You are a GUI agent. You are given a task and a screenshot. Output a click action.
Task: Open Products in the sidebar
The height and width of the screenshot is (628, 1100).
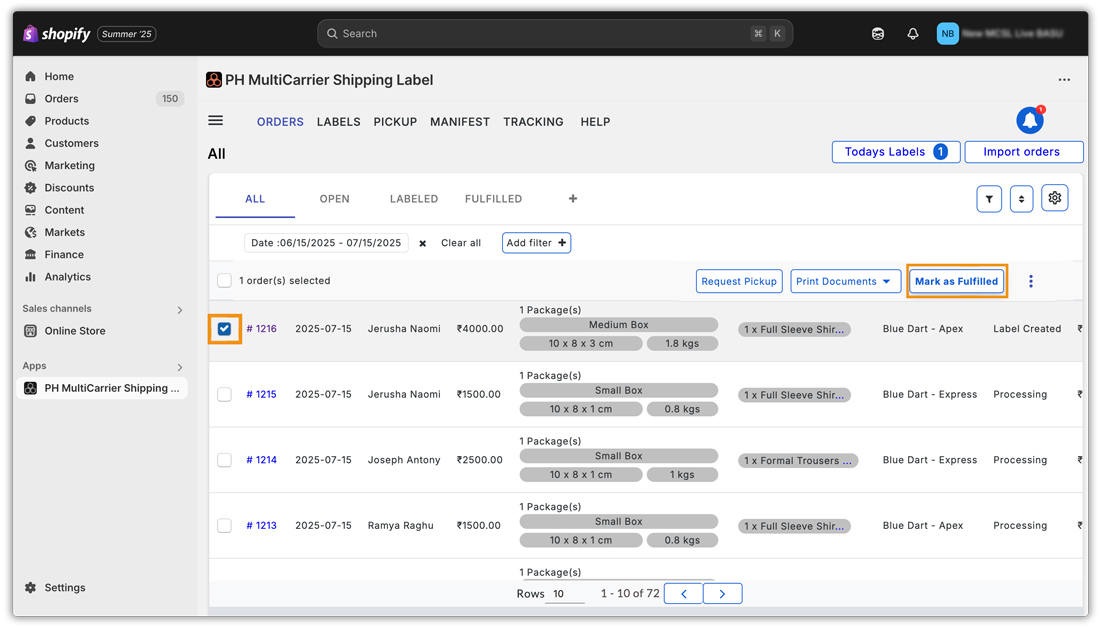[67, 121]
